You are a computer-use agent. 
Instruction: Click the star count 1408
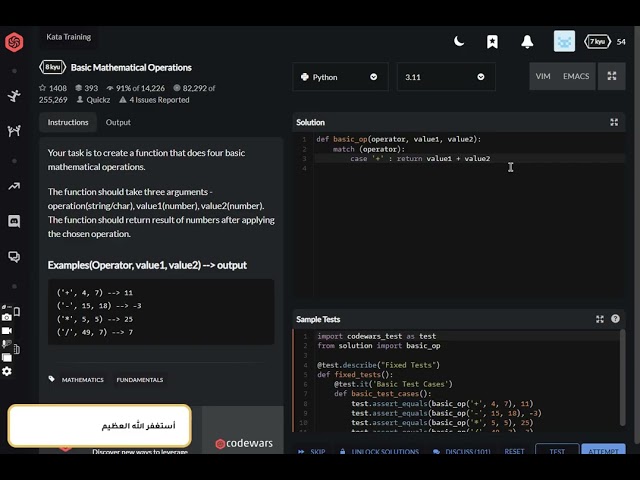click(53, 88)
